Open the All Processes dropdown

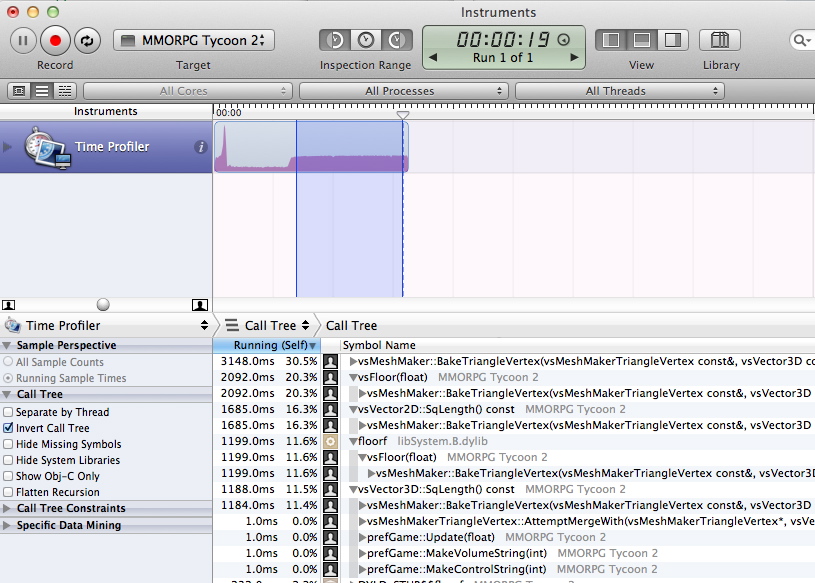(x=403, y=91)
